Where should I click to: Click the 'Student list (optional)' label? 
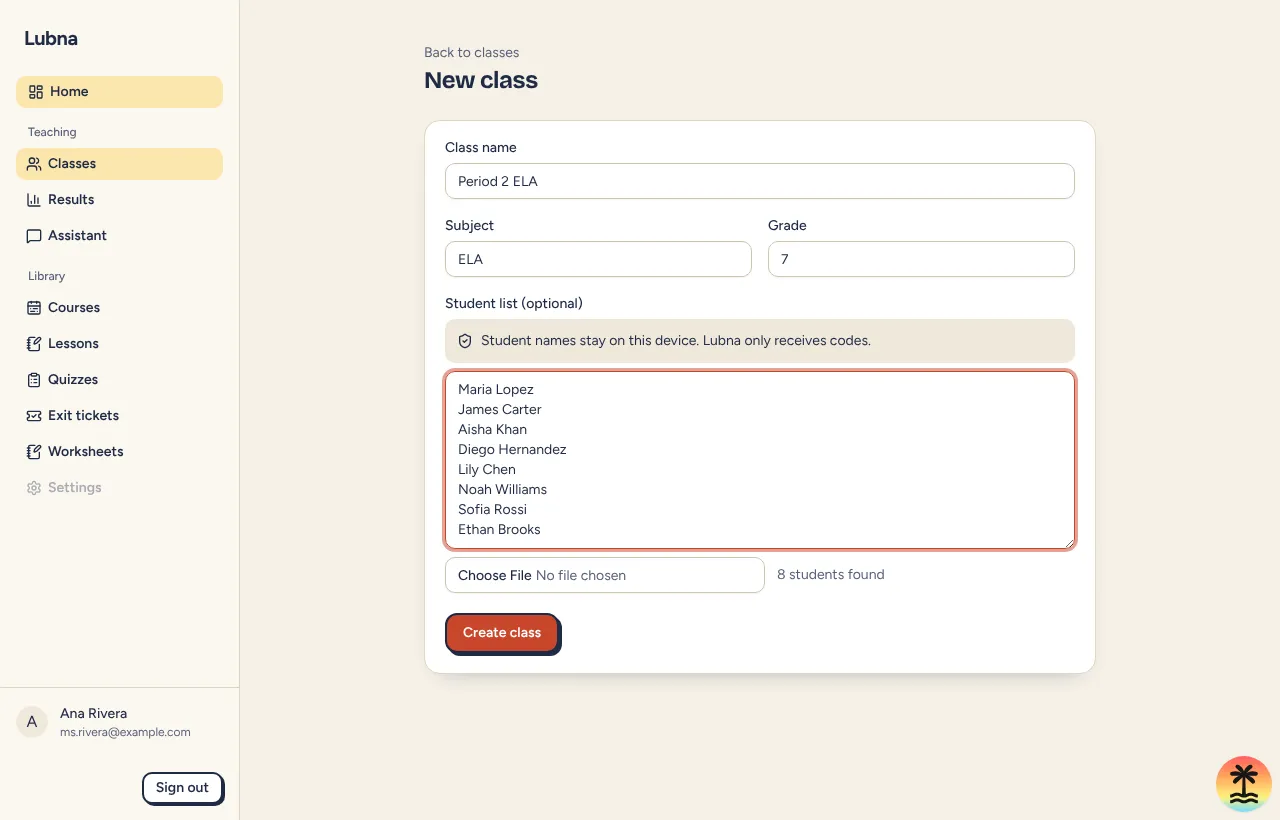point(514,304)
